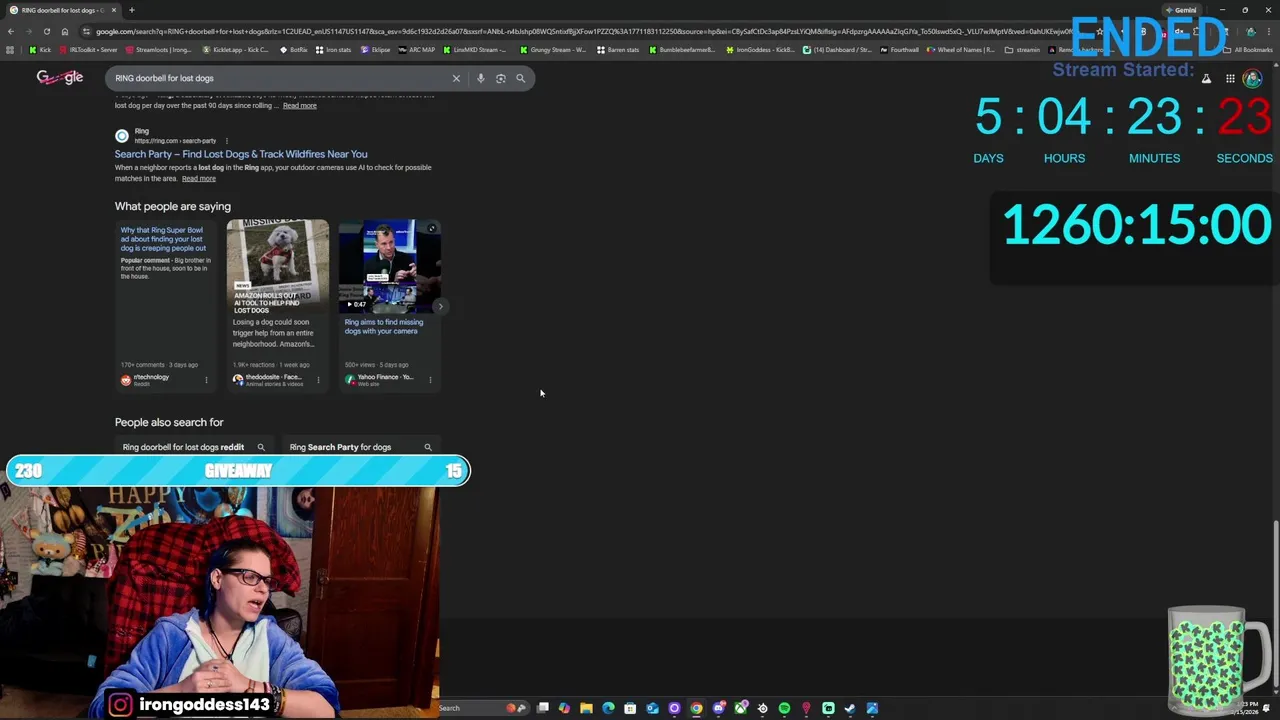Switch to Chrome on the taskbar

tap(696, 708)
